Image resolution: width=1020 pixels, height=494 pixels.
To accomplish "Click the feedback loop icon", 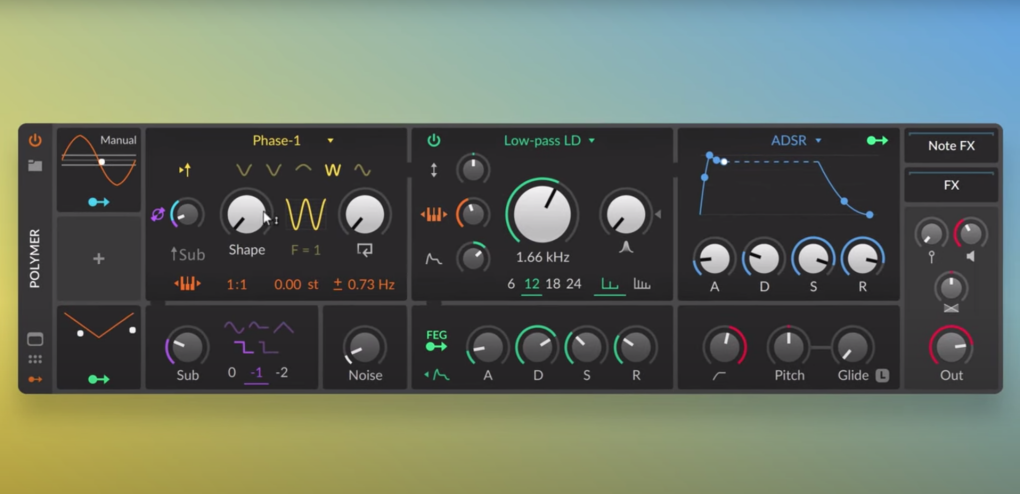I will (x=365, y=250).
